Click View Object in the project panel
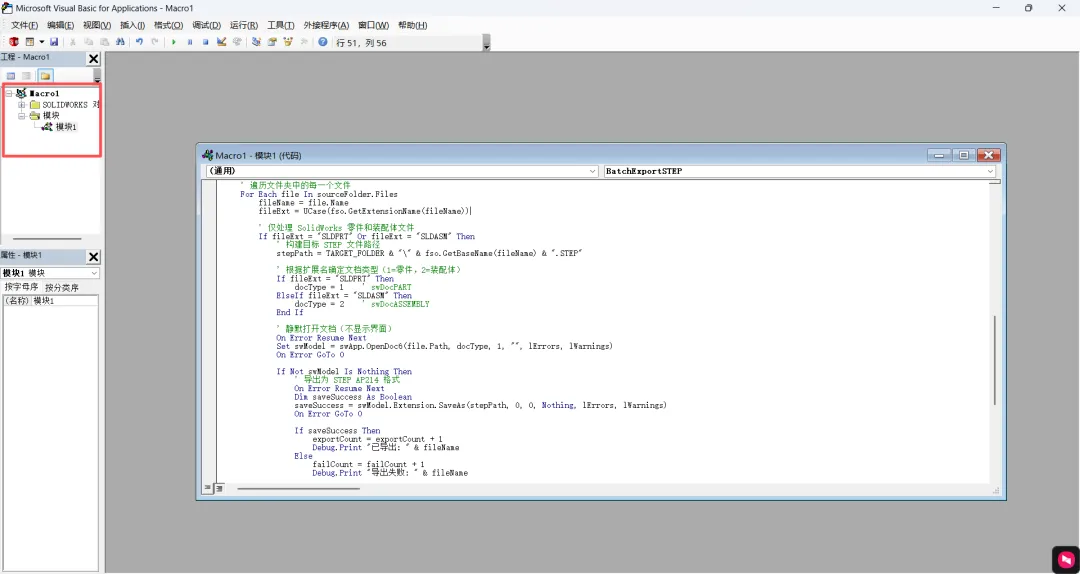1080x574 pixels. pos(26,76)
